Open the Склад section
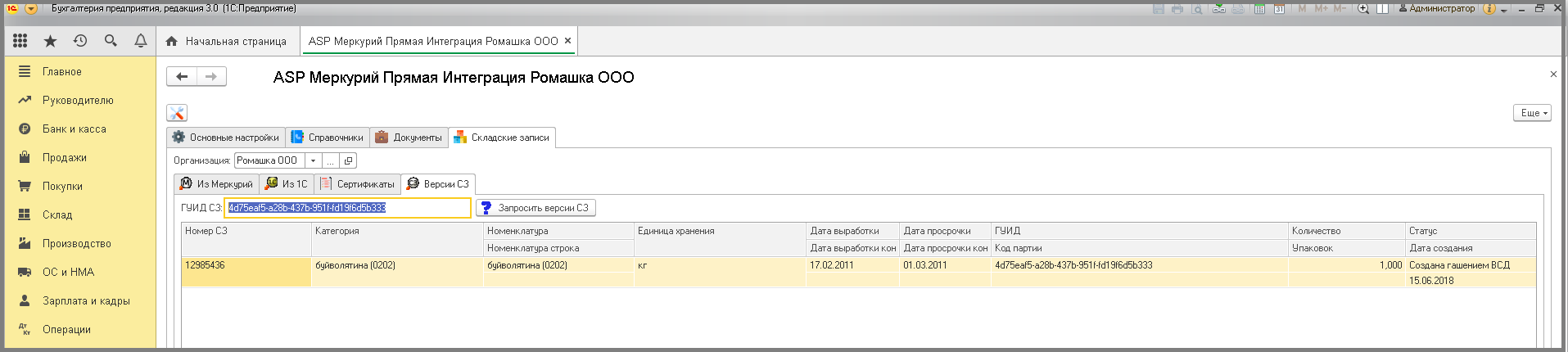Screen dimensions: 1568x352 pos(57,215)
